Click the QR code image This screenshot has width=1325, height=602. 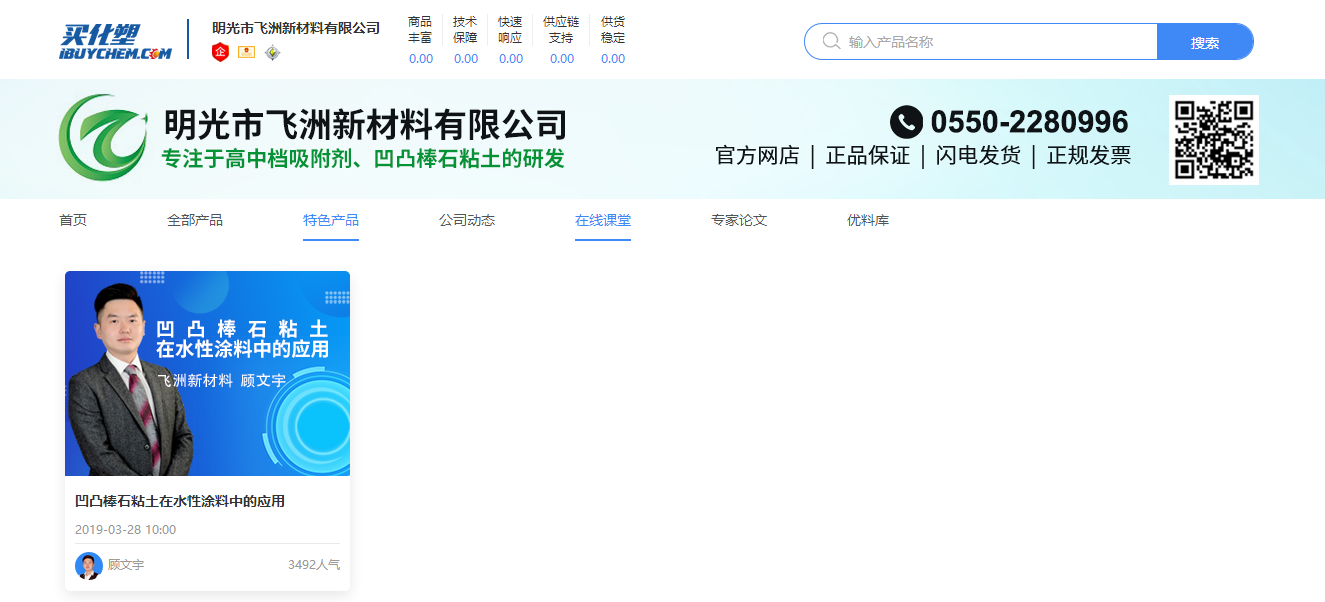pos(1214,140)
